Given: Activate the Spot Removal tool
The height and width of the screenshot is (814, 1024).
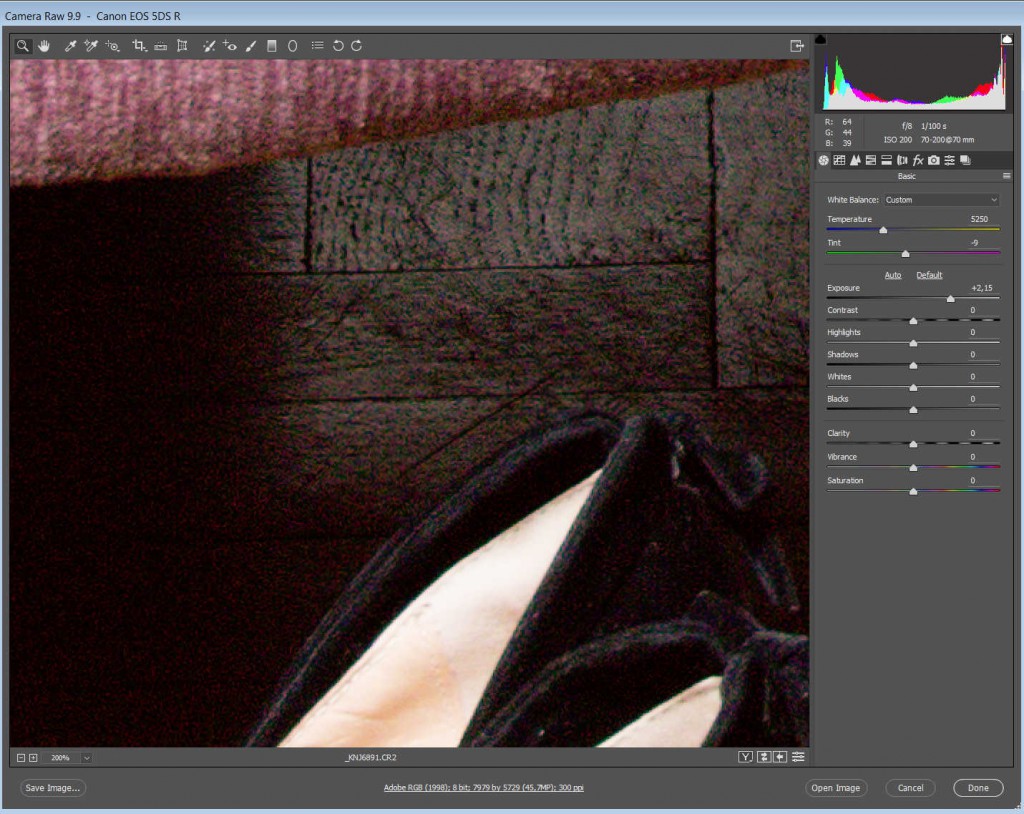Looking at the screenshot, I should [x=209, y=46].
